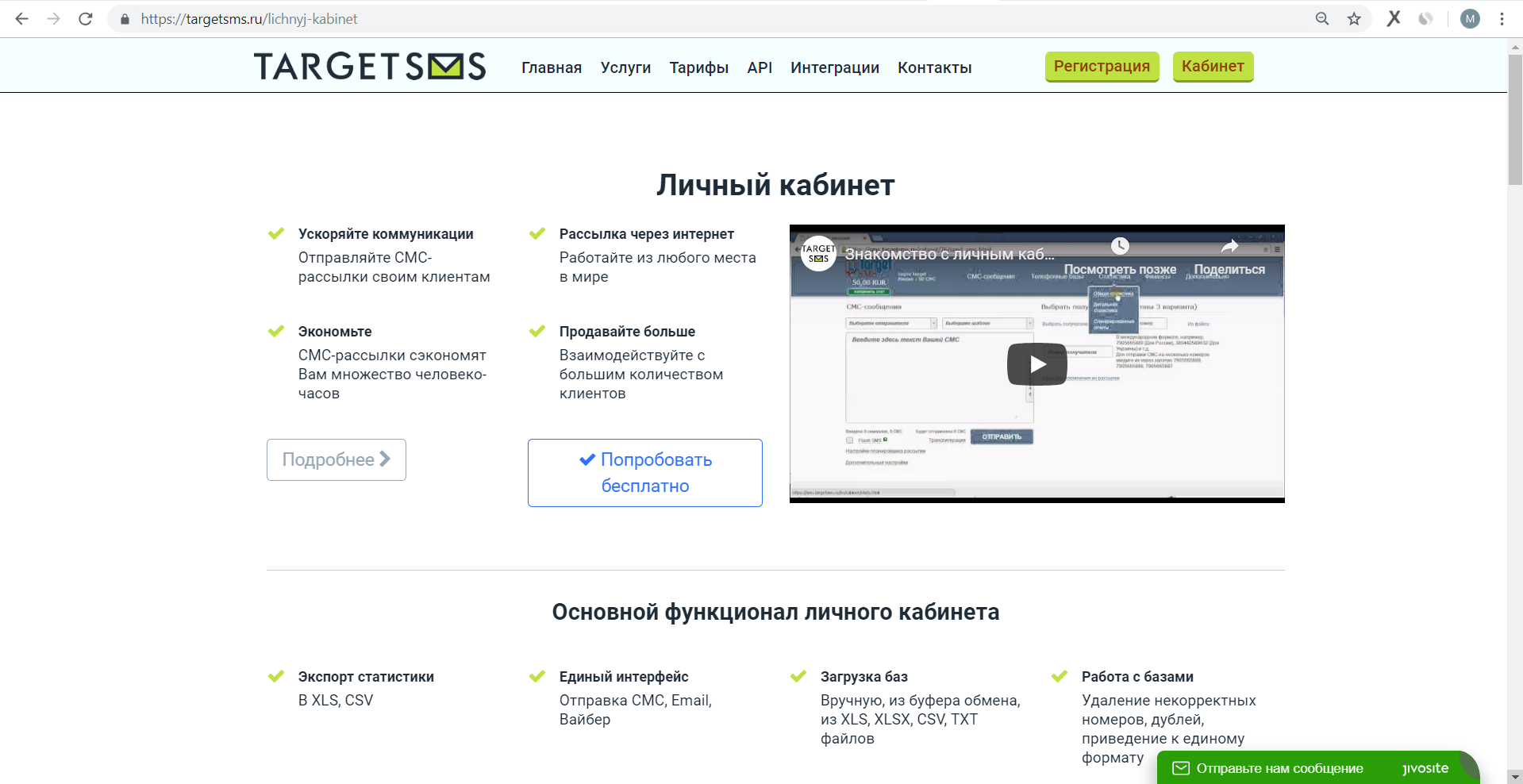Open the zoom magnifier icon in address bar

coord(1322,18)
